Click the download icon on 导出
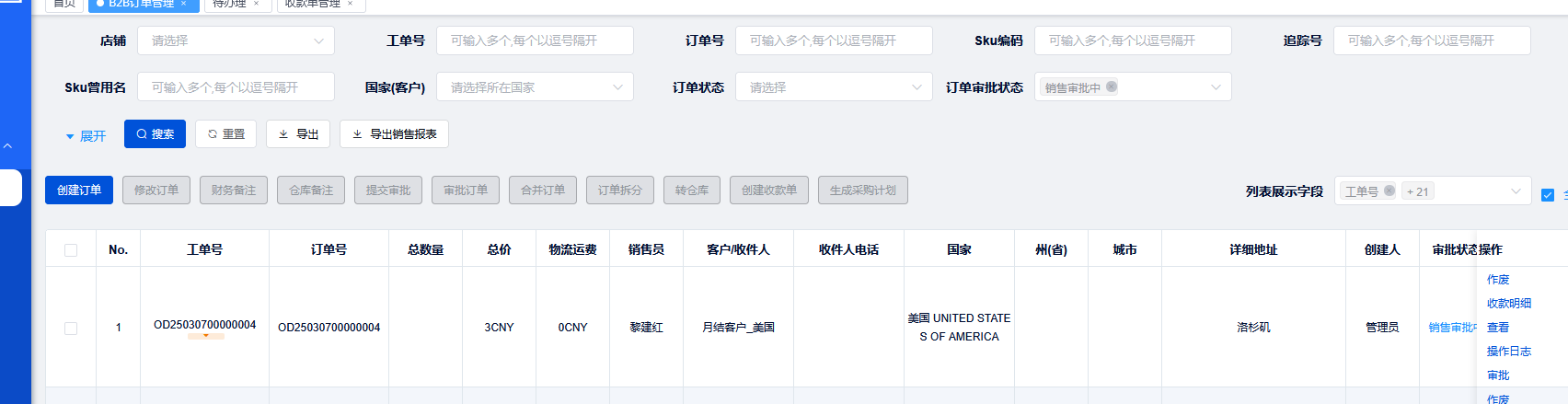The height and width of the screenshot is (404, 1568). point(283,134)
